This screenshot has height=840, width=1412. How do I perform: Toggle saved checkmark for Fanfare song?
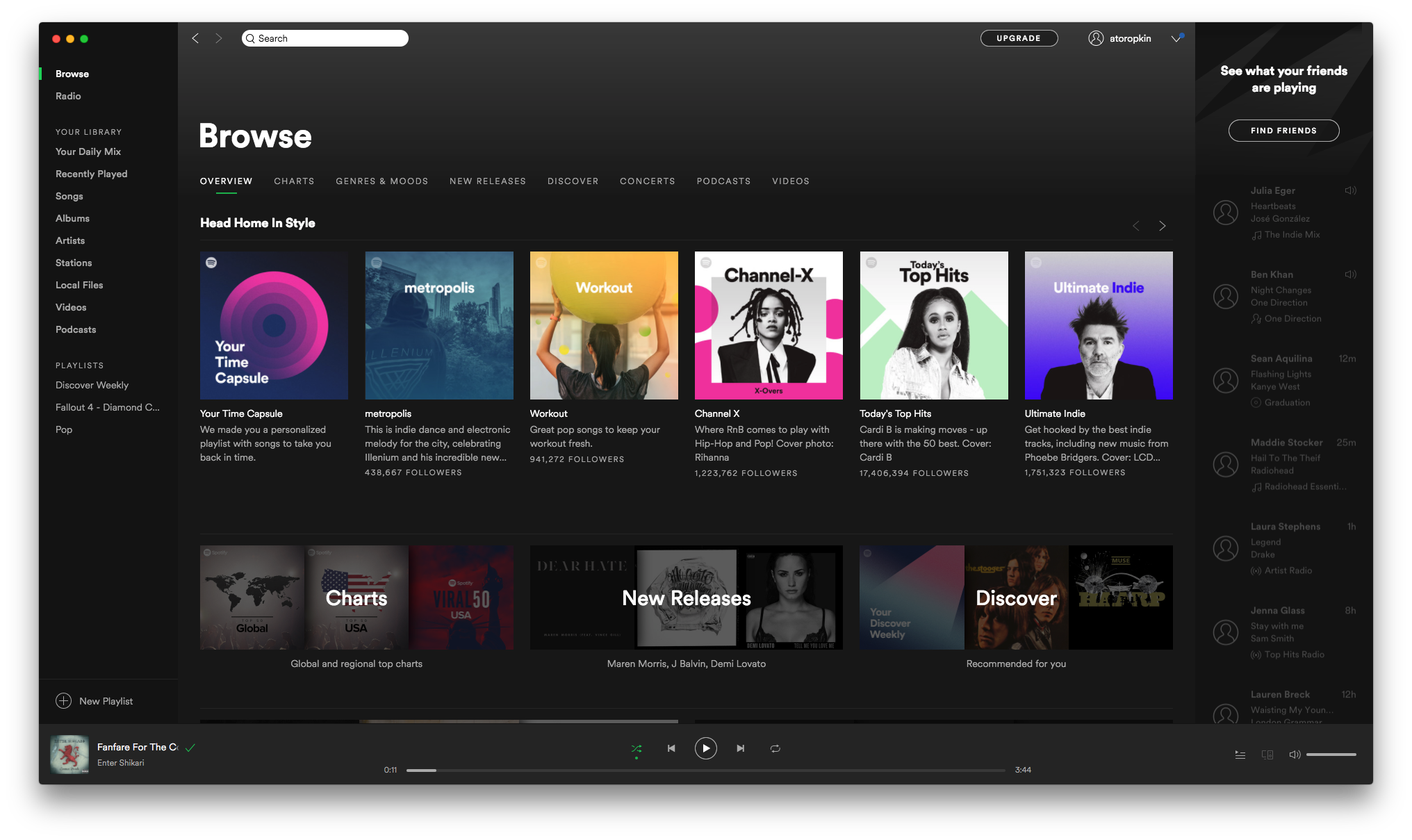click(x=190, y=748)
